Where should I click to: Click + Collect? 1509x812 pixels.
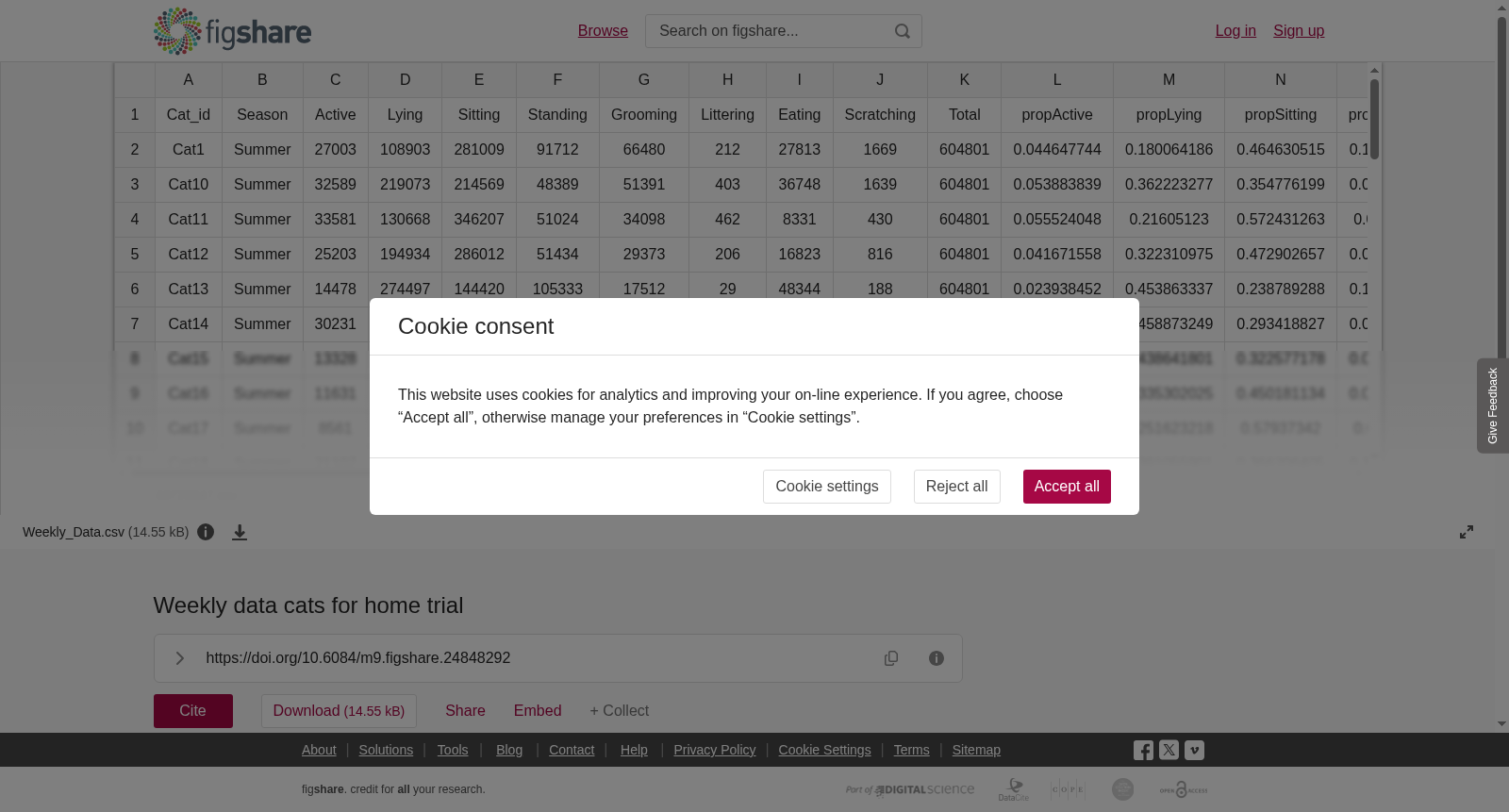coord(620,711)
